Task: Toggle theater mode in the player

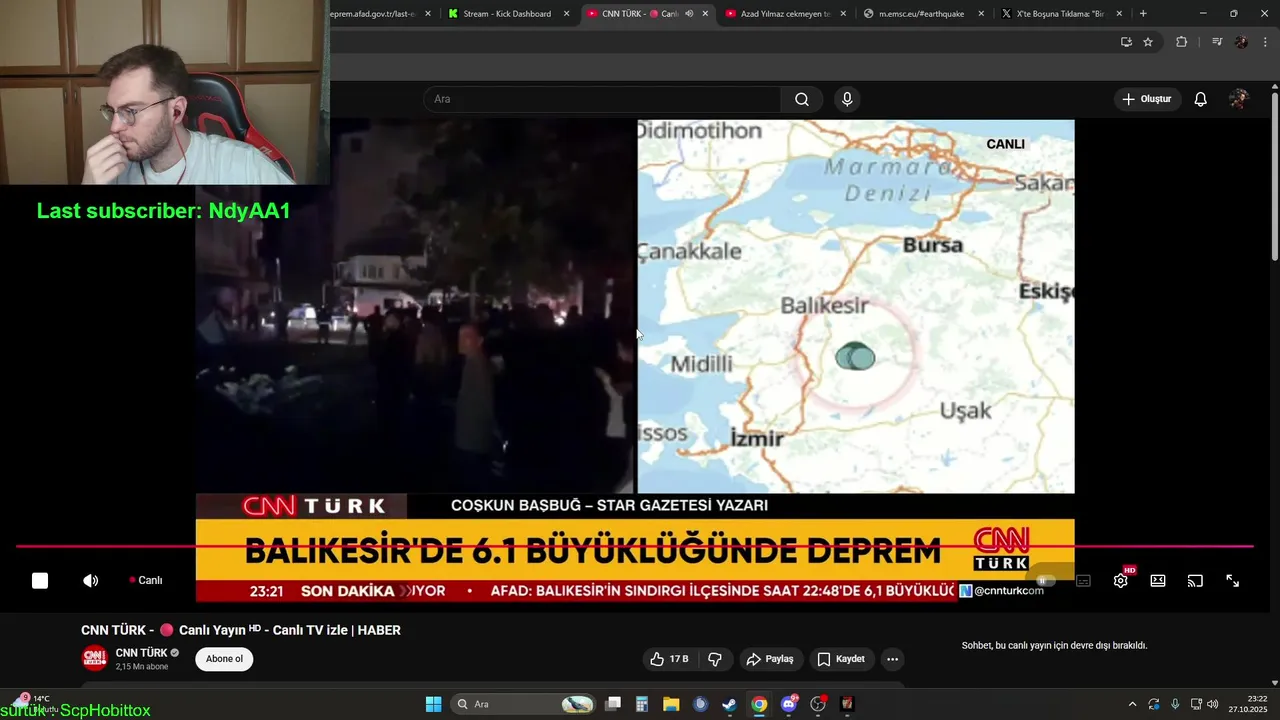Action: tap(1158, 581)
